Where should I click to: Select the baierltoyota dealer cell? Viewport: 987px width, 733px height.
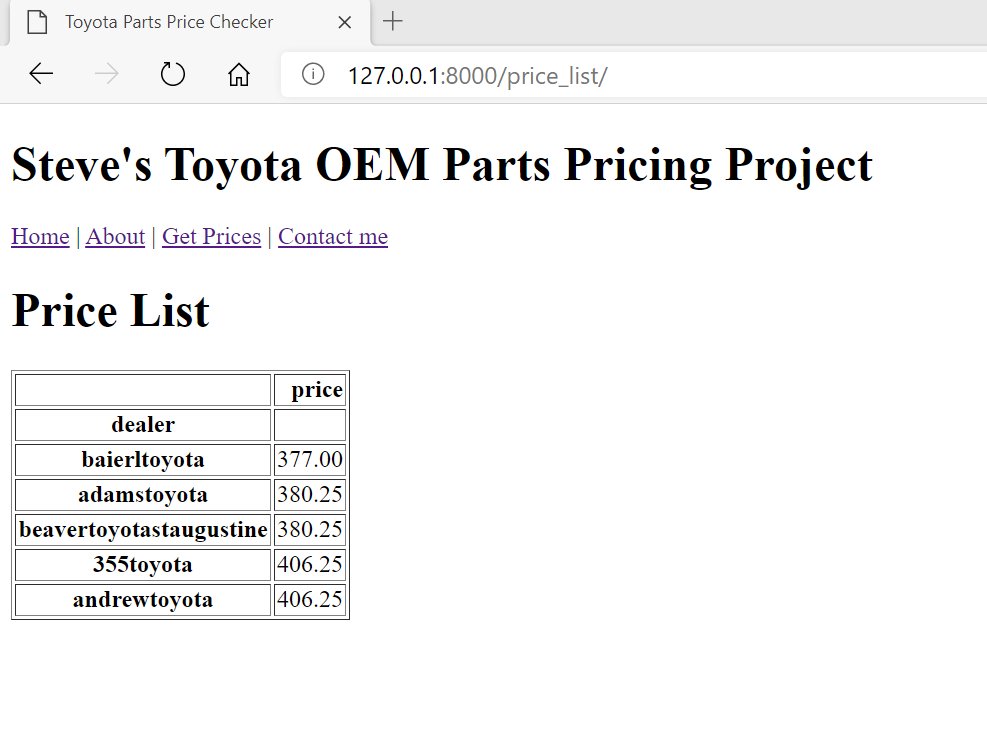[x=143, y=460]
